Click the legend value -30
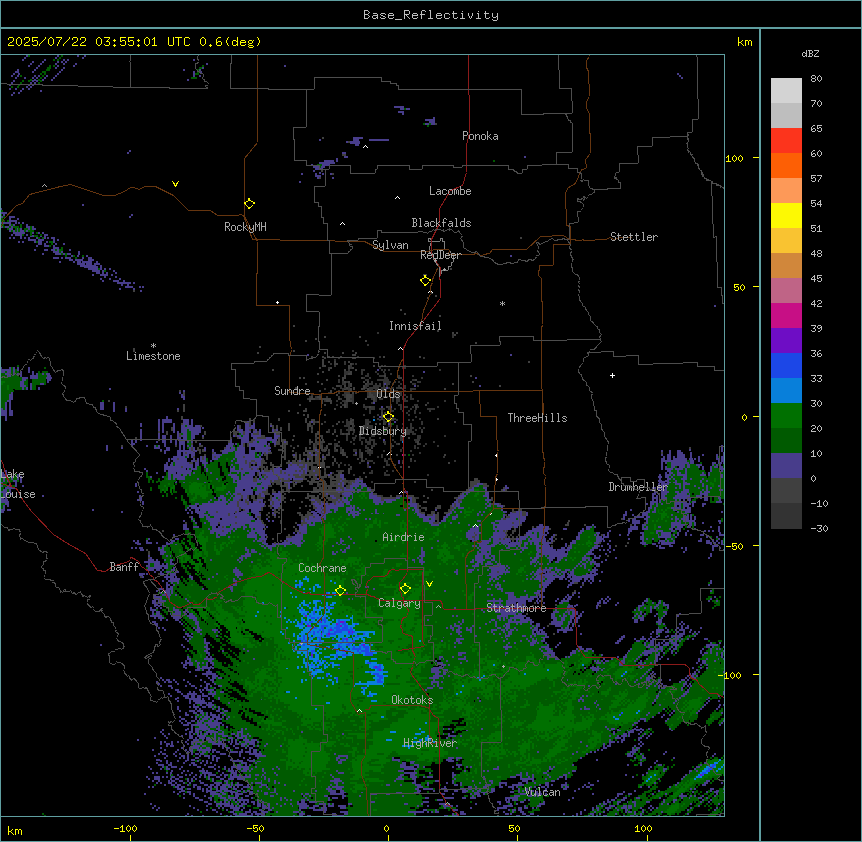The width and height of the screenshot is (862, 842). [819, 528]
